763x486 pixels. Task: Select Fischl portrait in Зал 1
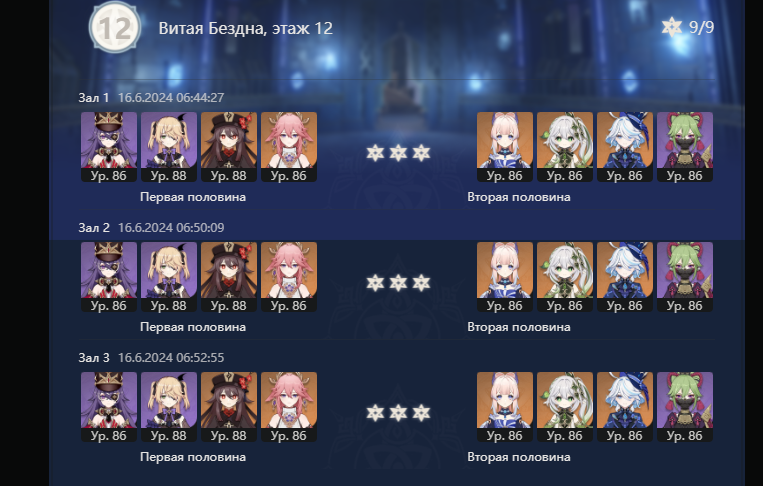[169, 147]
